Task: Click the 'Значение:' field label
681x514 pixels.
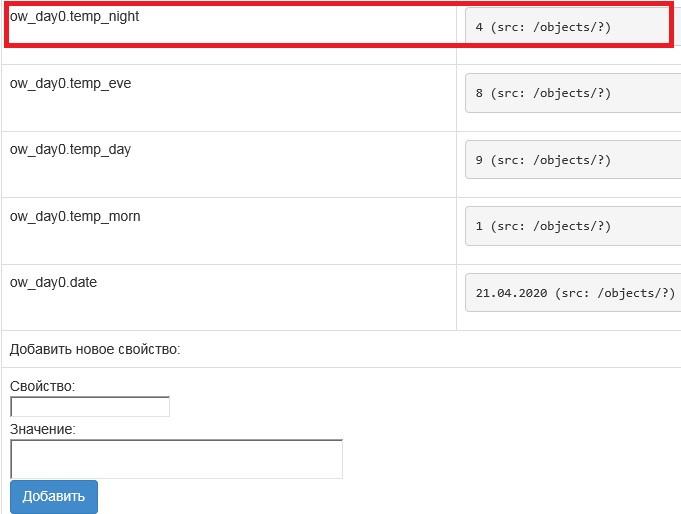Action: pos(43,429)
